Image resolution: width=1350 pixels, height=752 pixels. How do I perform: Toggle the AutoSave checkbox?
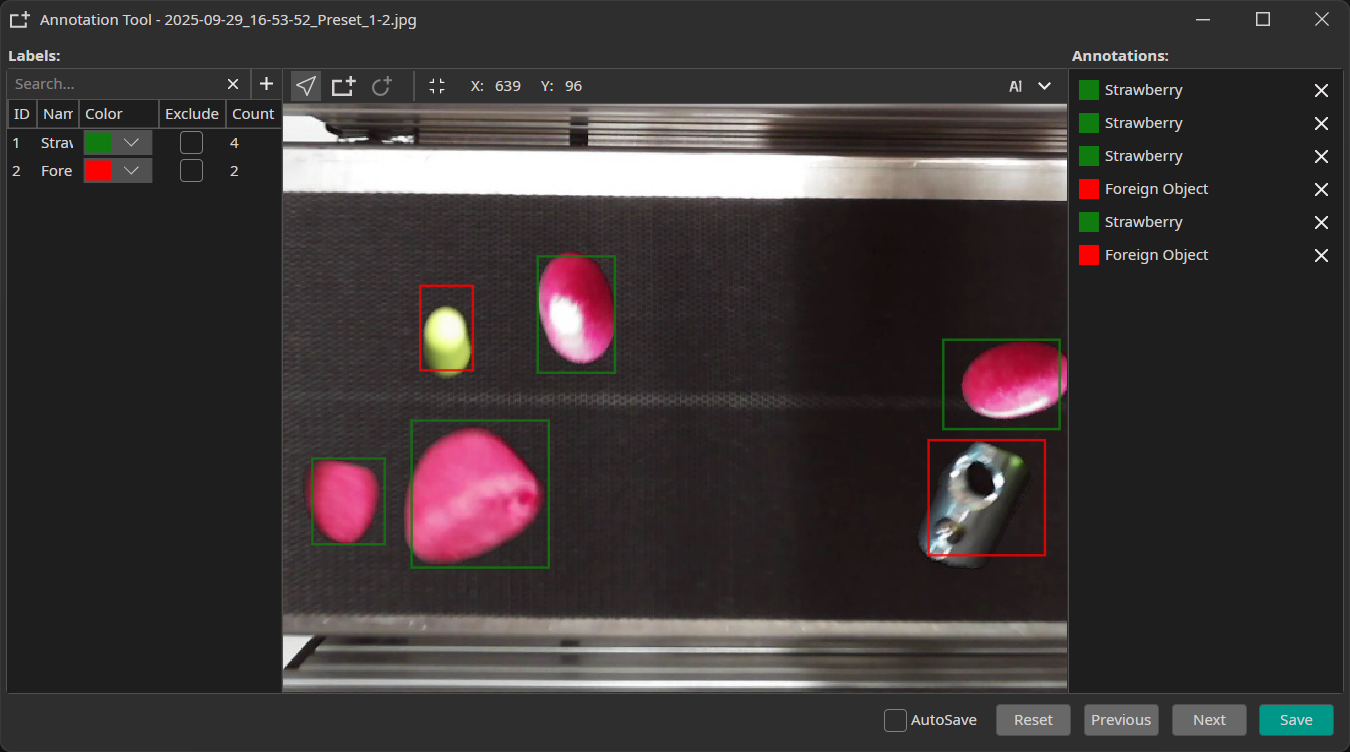(x=895, y=719)
